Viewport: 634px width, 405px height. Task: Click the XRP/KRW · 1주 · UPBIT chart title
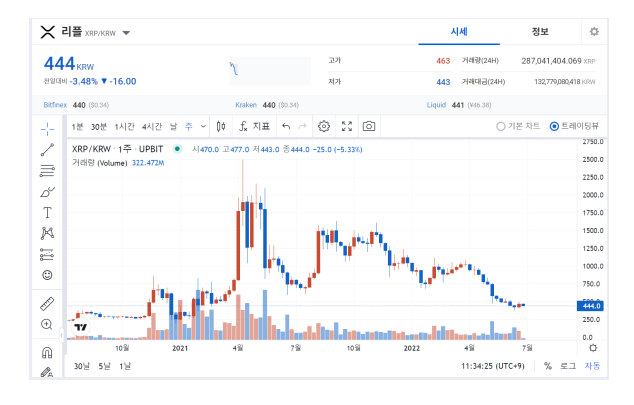[x=117, y=149]
